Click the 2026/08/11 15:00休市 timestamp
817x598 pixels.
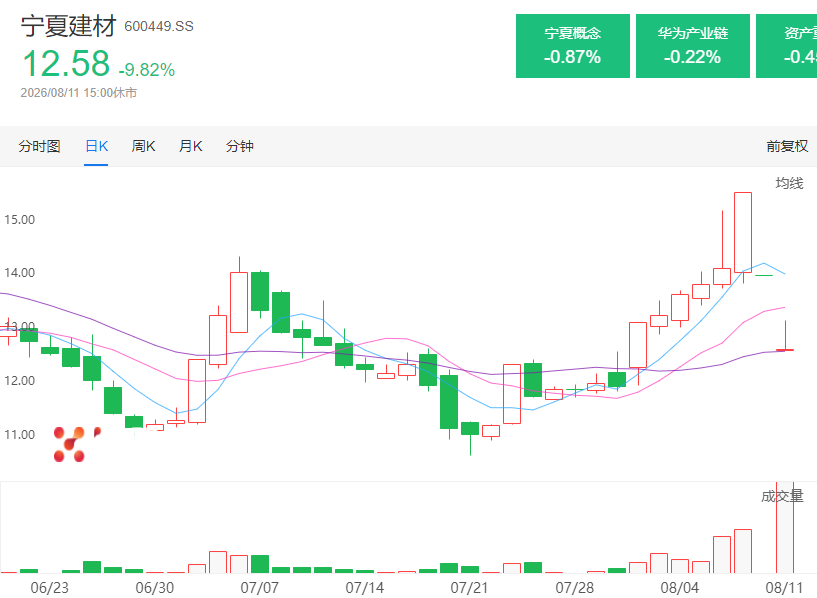click(x=79, y=93)
